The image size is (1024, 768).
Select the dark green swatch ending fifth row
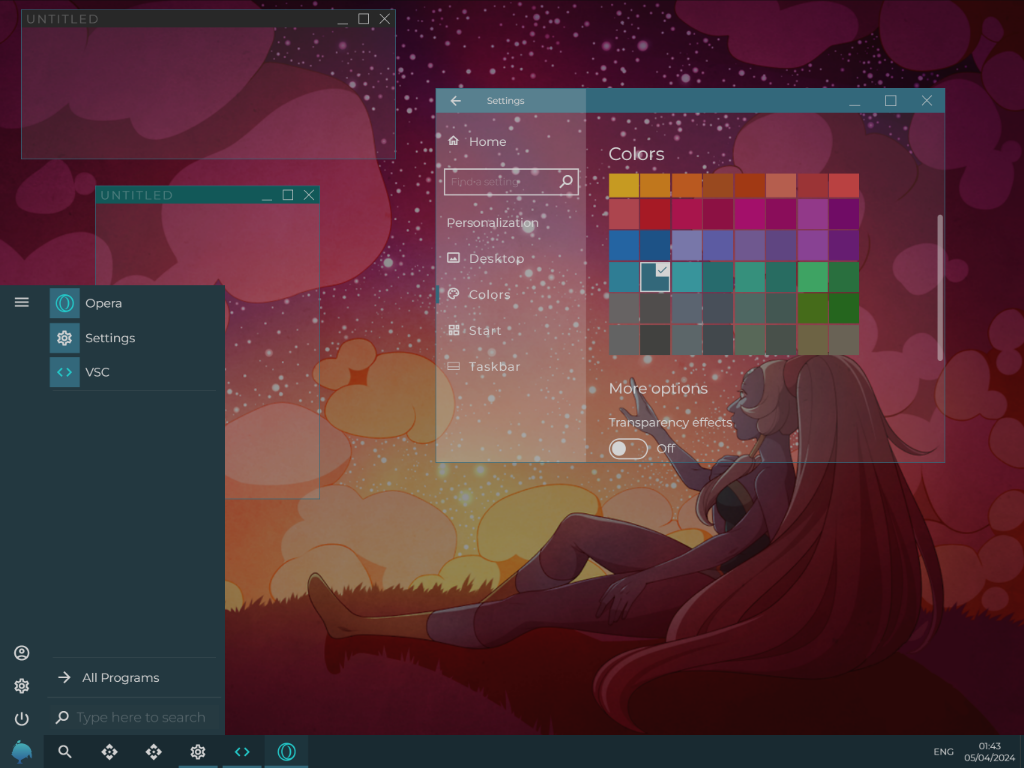tap(844, 308)
